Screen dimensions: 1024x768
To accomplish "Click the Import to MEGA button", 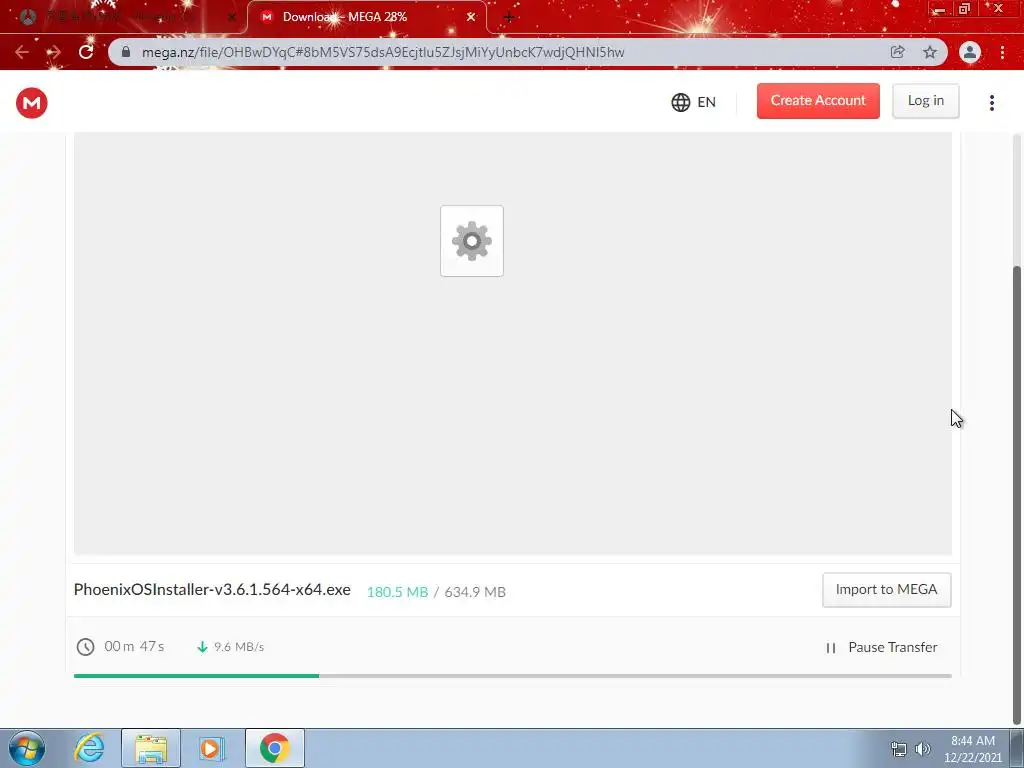I will [x=886, y=590].
